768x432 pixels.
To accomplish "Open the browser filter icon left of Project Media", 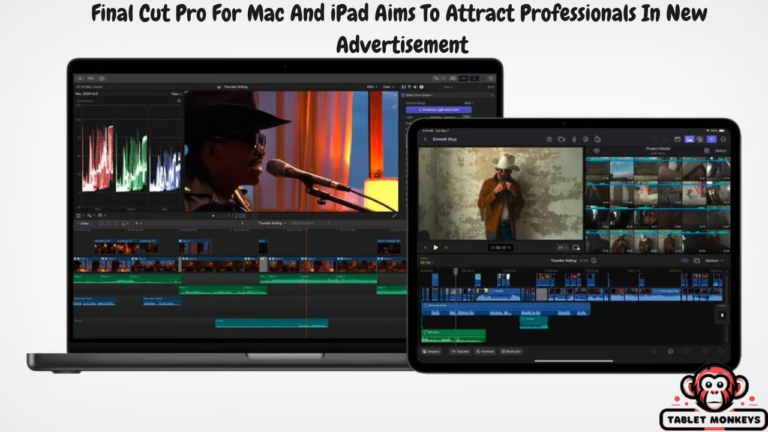I will 597,151.
